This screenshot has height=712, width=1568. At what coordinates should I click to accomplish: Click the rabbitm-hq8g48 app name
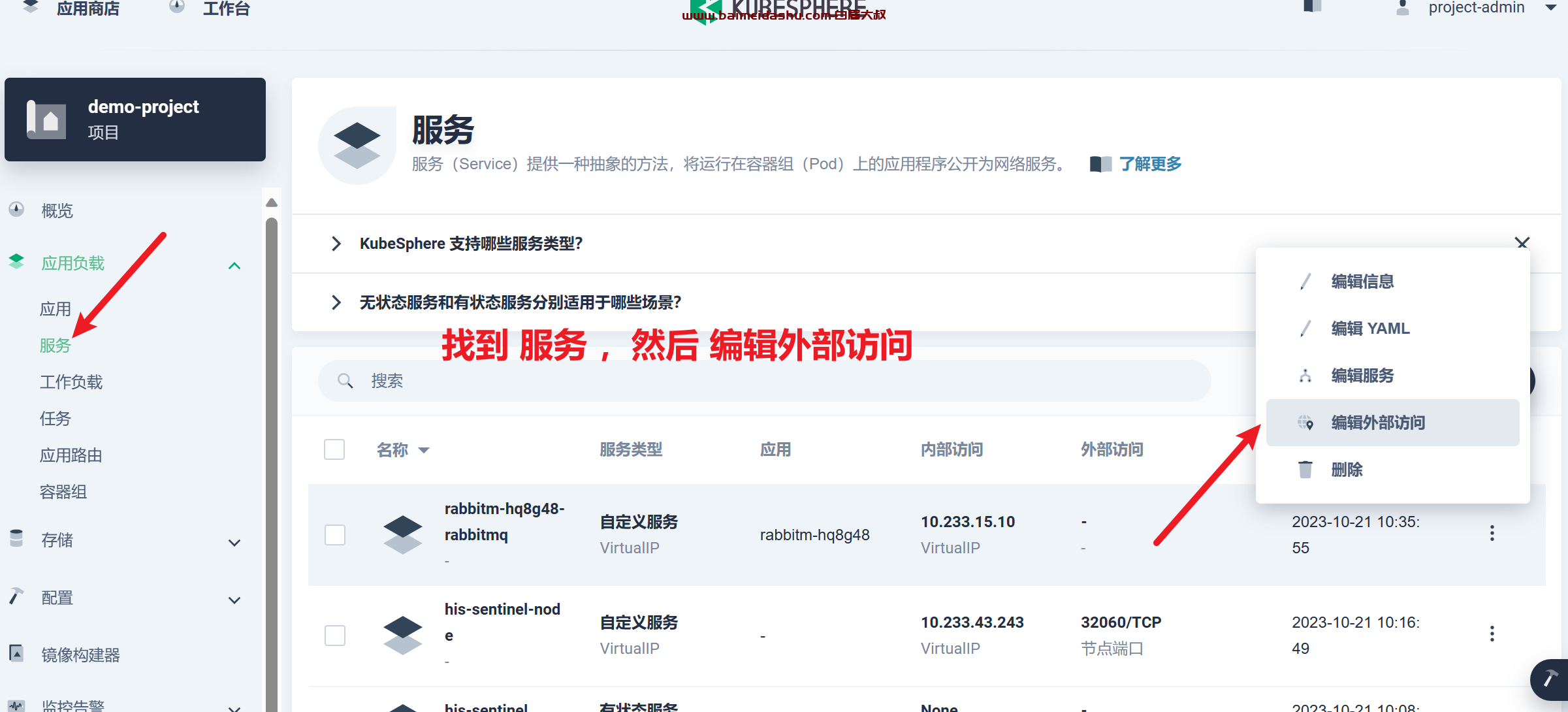pyautogui.click(x=814, y=535)
